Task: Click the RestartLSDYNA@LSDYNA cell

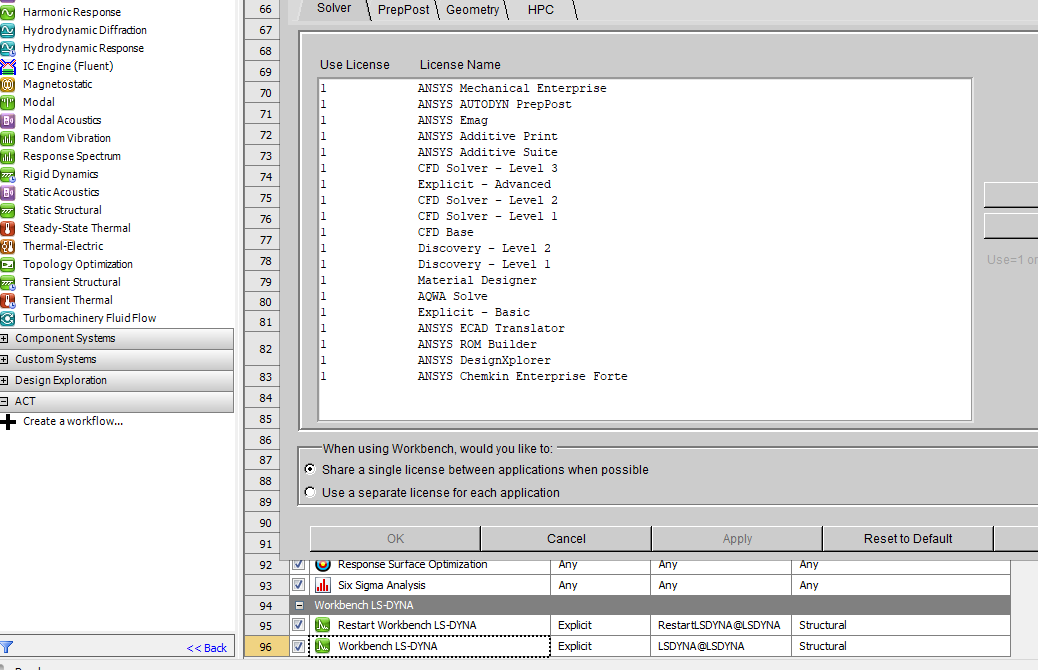Action: tap(720, 625)
